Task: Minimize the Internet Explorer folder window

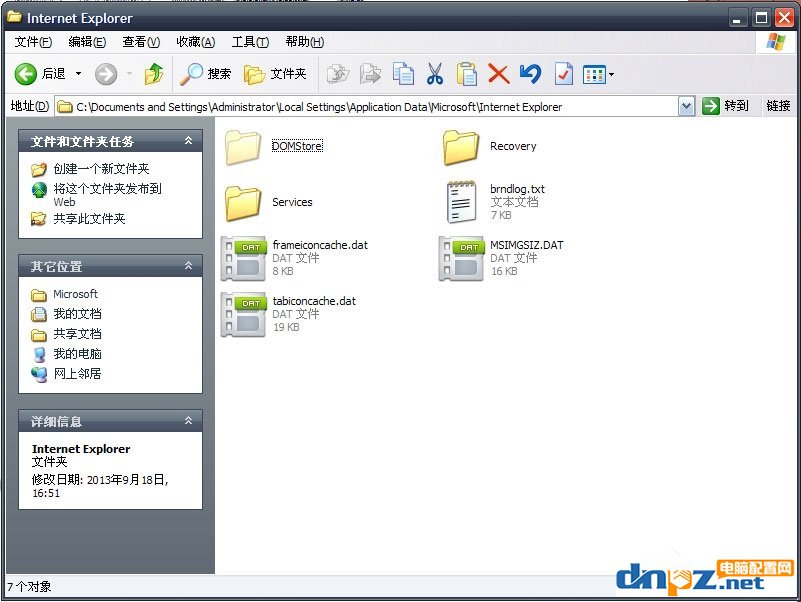Action: pos(737,18)
